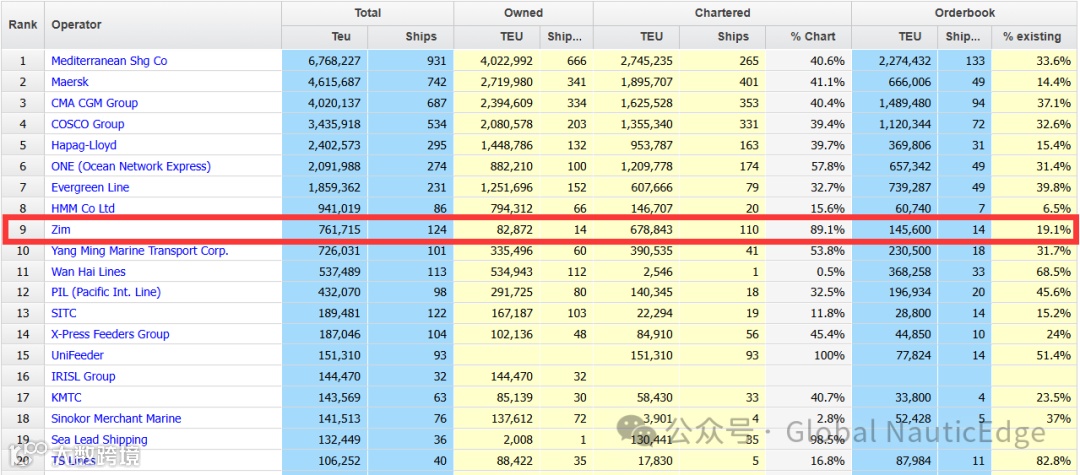The image size is (1080, 475).
Task: Select IRISL's owned TEU 144,470
Action: (497, 376)
